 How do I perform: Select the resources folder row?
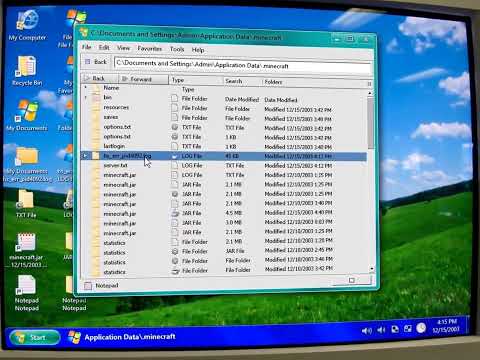coord(223,108)
